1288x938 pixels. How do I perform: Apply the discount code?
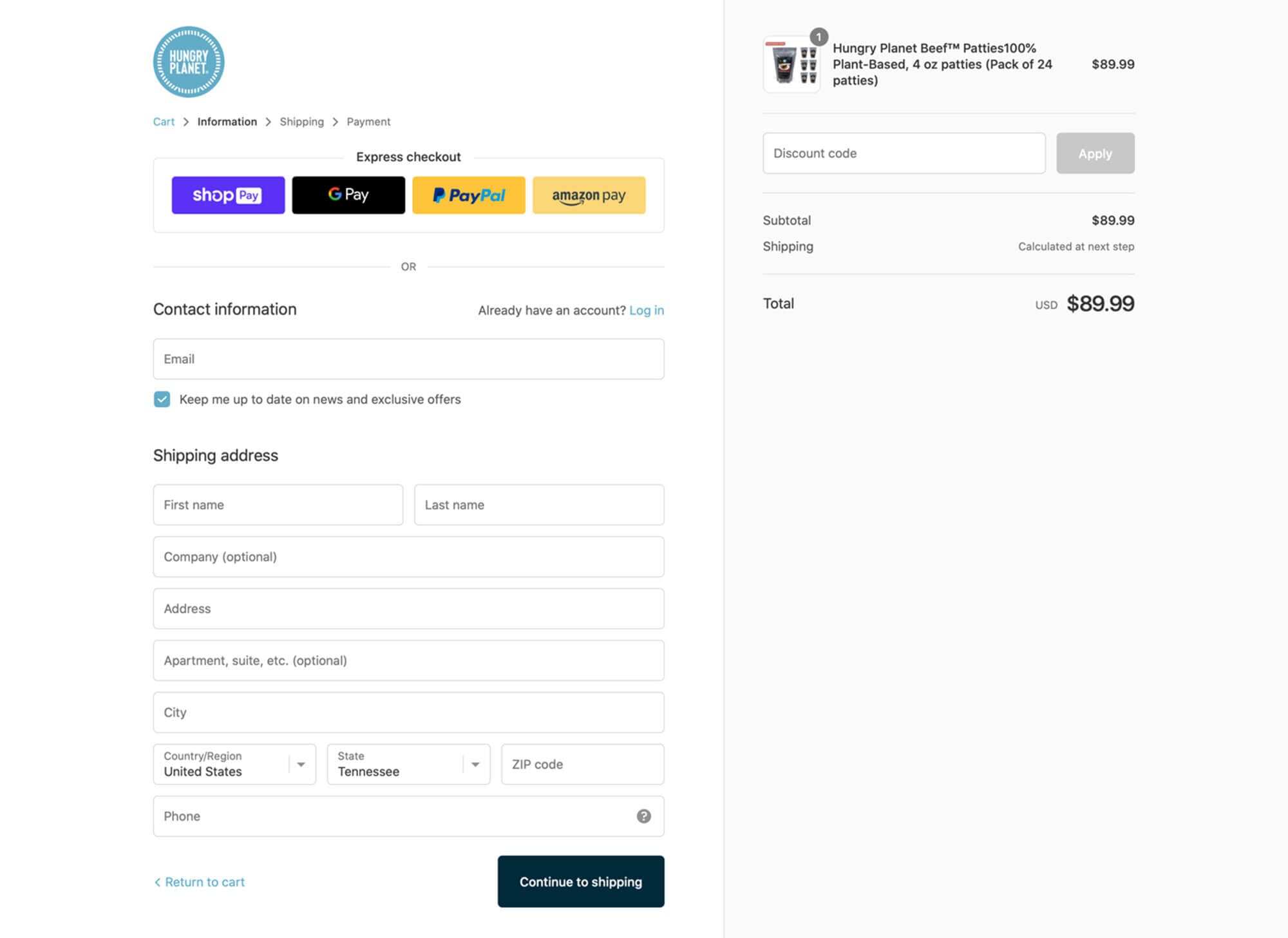pyautogui.click(x=1095, y=153)
